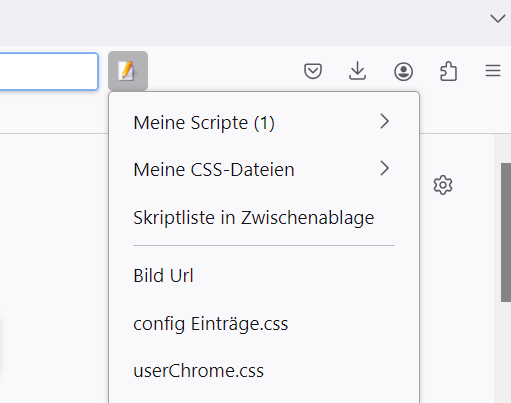Click the Firefox account avatar icon

[403, 71]
